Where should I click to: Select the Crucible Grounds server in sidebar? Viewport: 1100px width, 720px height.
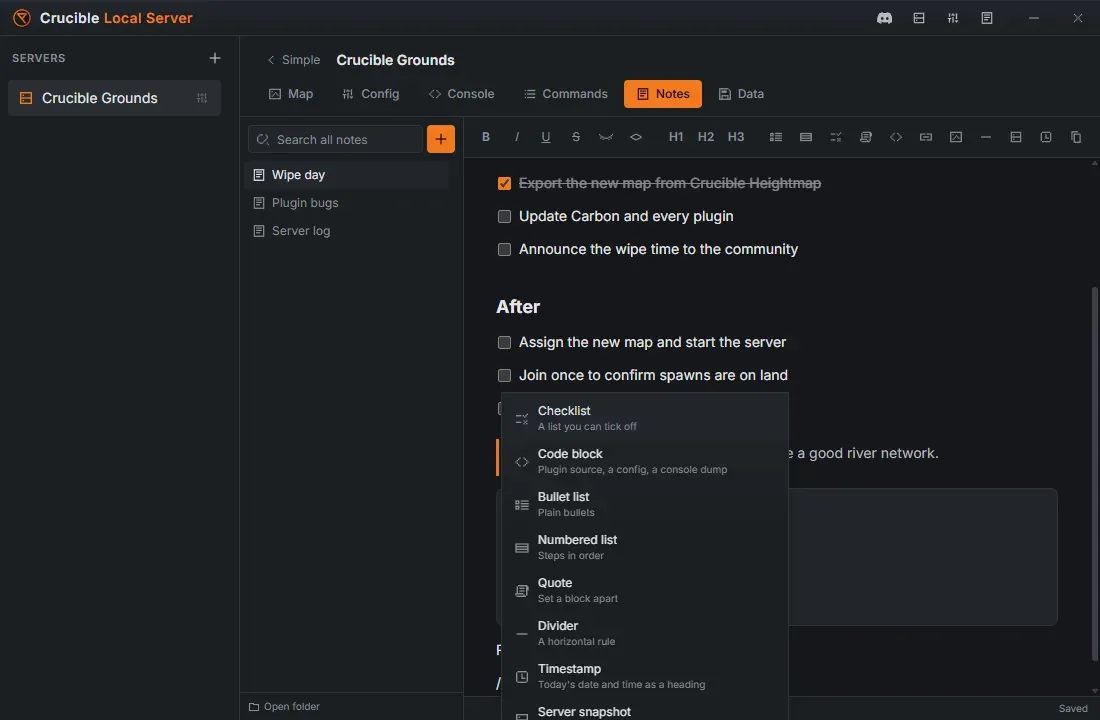pyautogui.click(x=114, y=98)
